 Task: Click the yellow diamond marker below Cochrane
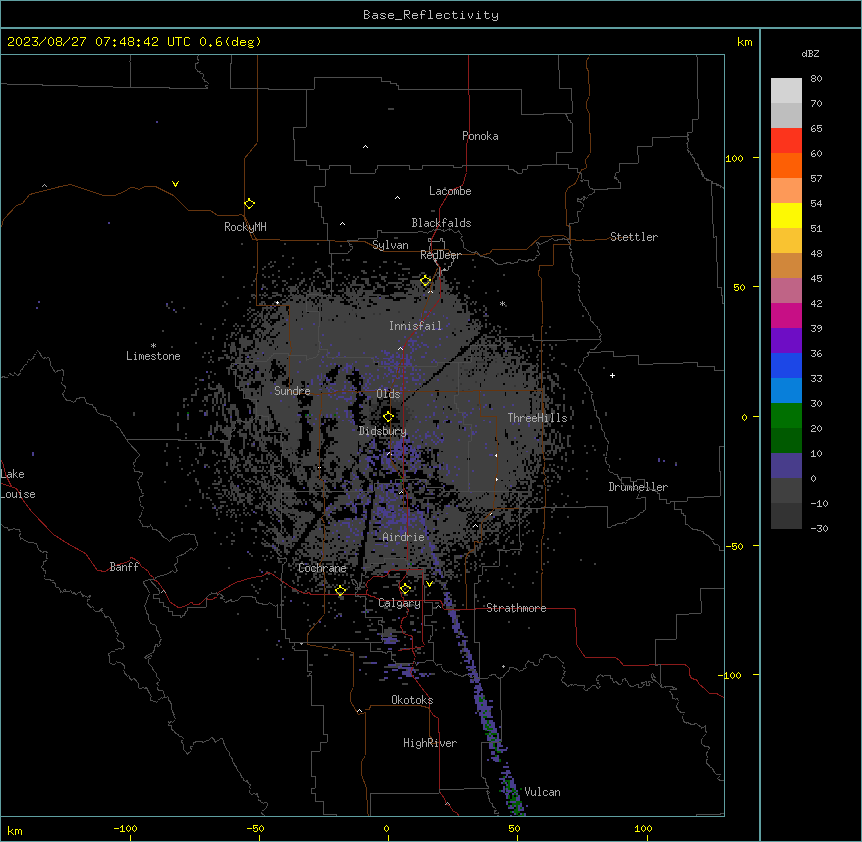[x=340, y=591]
